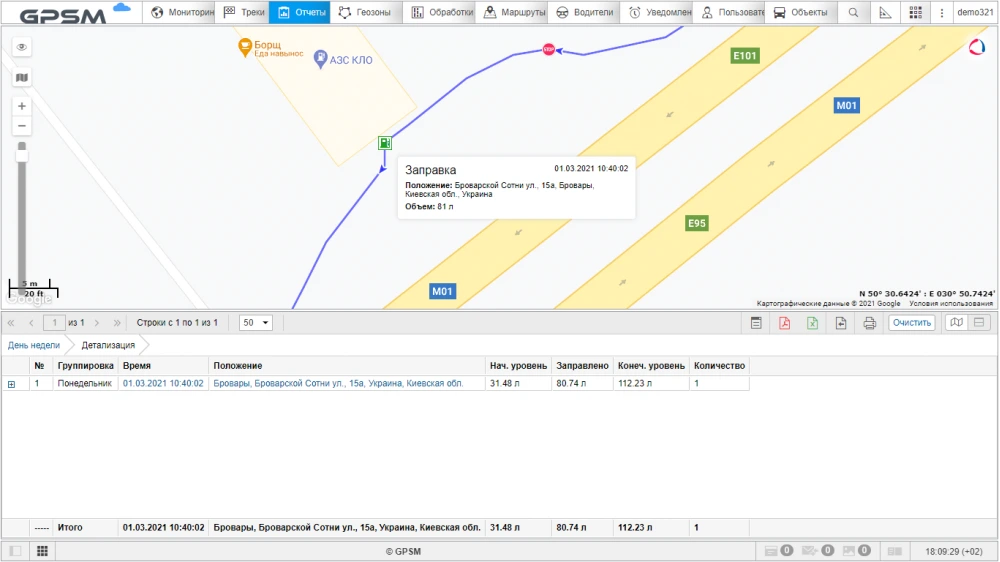The width and height of the screenshot is (1000, 562).
Task: Click the printer icon to print report
Action: pyautogui.click(x=869, y=323)
